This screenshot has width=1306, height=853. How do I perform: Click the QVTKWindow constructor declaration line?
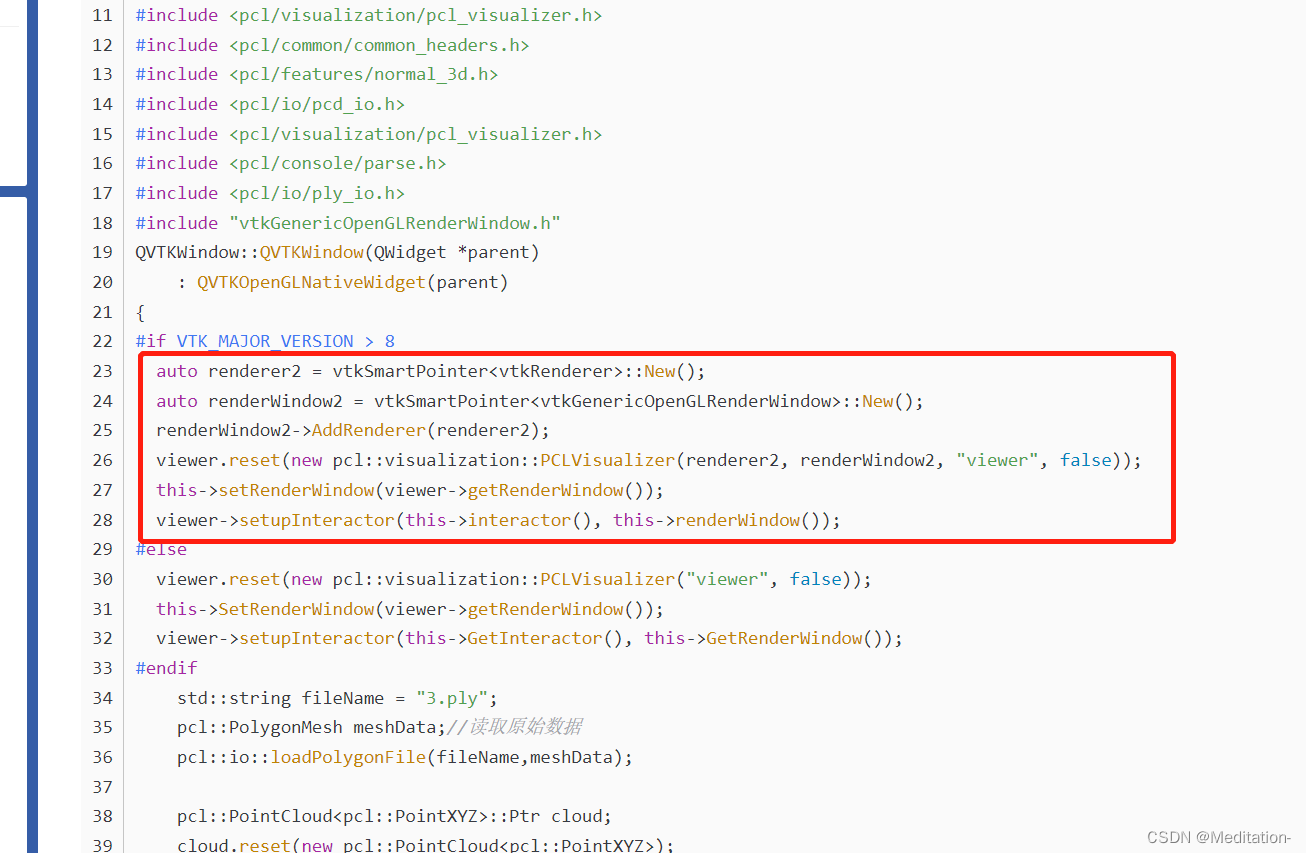(x=337, y=252)
